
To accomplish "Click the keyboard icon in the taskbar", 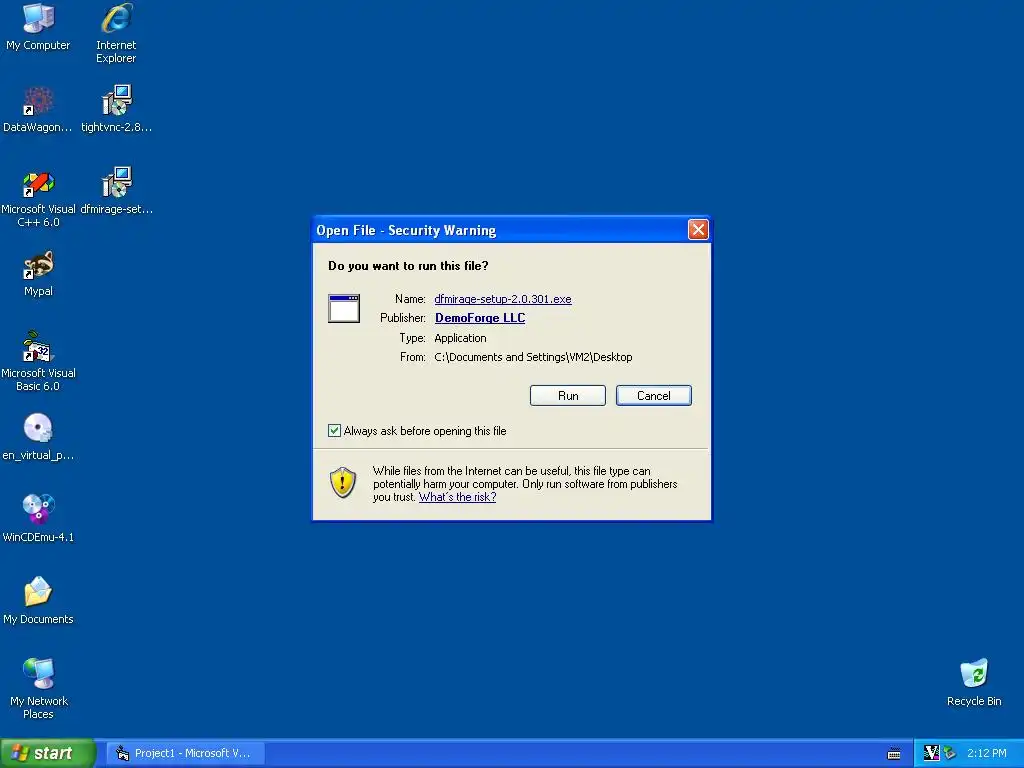I will coord(894,754).
